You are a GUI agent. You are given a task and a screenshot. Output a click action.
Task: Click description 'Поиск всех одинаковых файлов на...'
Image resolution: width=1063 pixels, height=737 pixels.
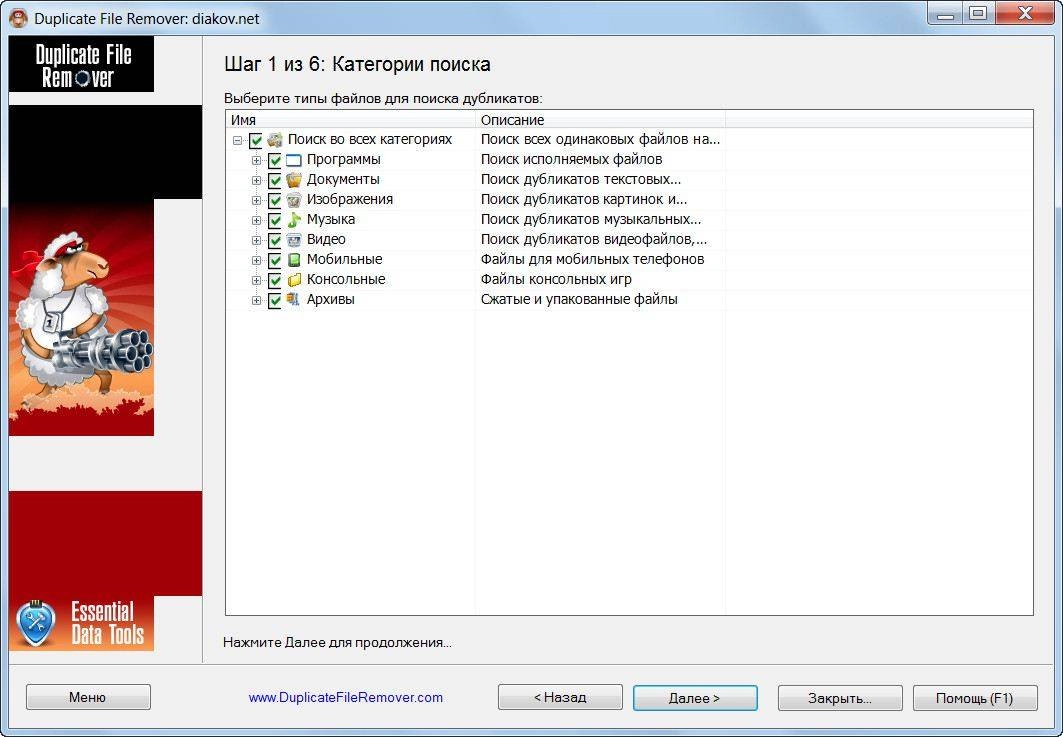pyautogui.click(x=600, y=139)
